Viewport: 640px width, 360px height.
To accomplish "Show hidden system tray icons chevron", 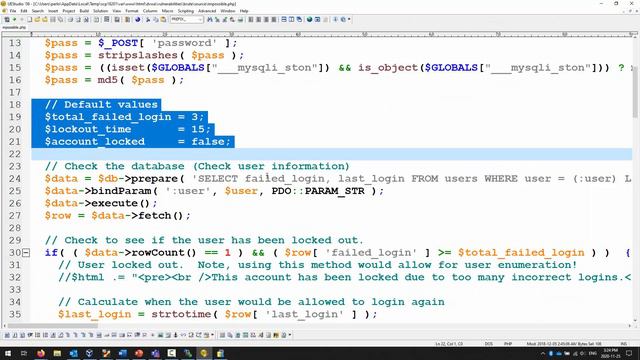I will tap(543, 353).
